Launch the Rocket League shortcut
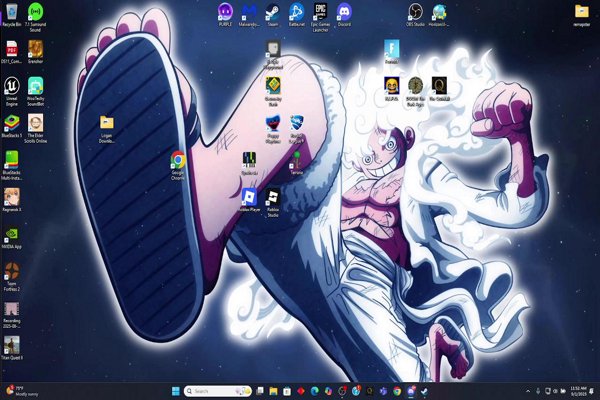Viewport: 600px width, 400px height. tap(297, 129)
